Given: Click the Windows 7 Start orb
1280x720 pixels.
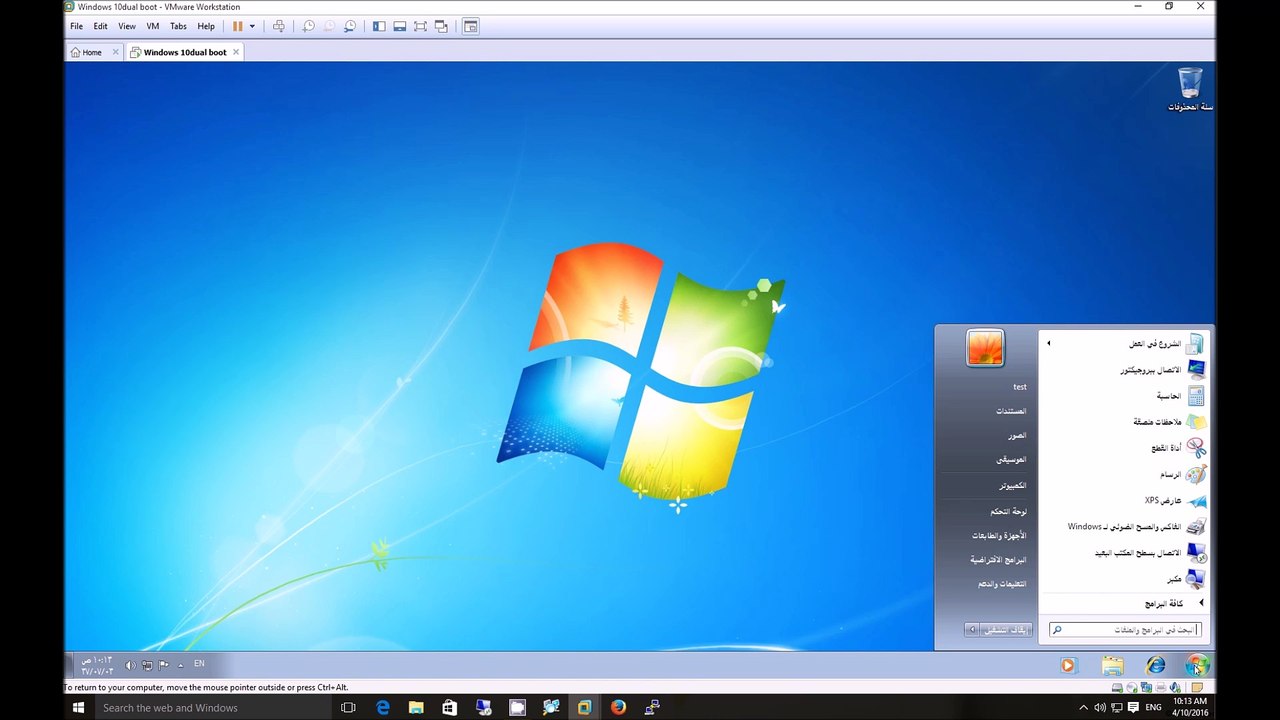Looking at the screenshot, I should pos(1197,665).
